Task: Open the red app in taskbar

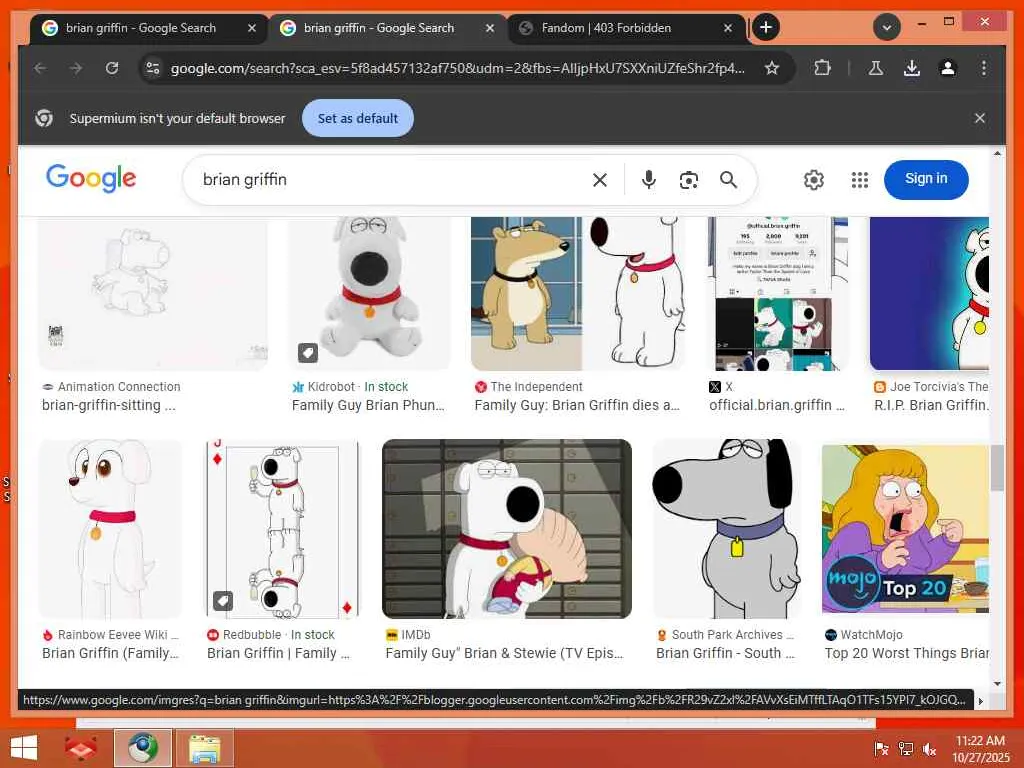Action: (x=81, y=748)
